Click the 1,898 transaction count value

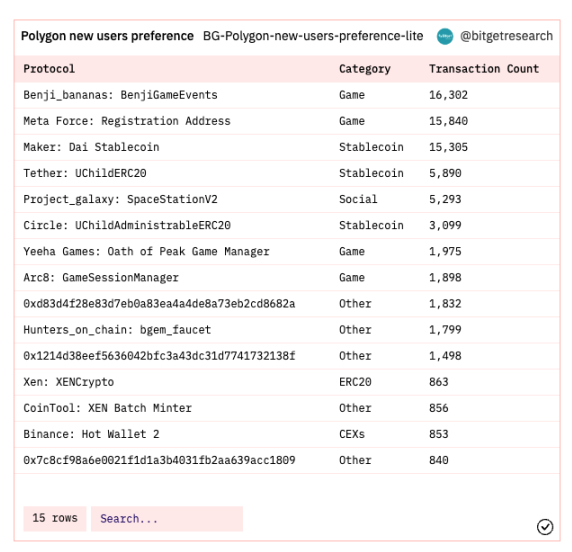coord(445,278)
